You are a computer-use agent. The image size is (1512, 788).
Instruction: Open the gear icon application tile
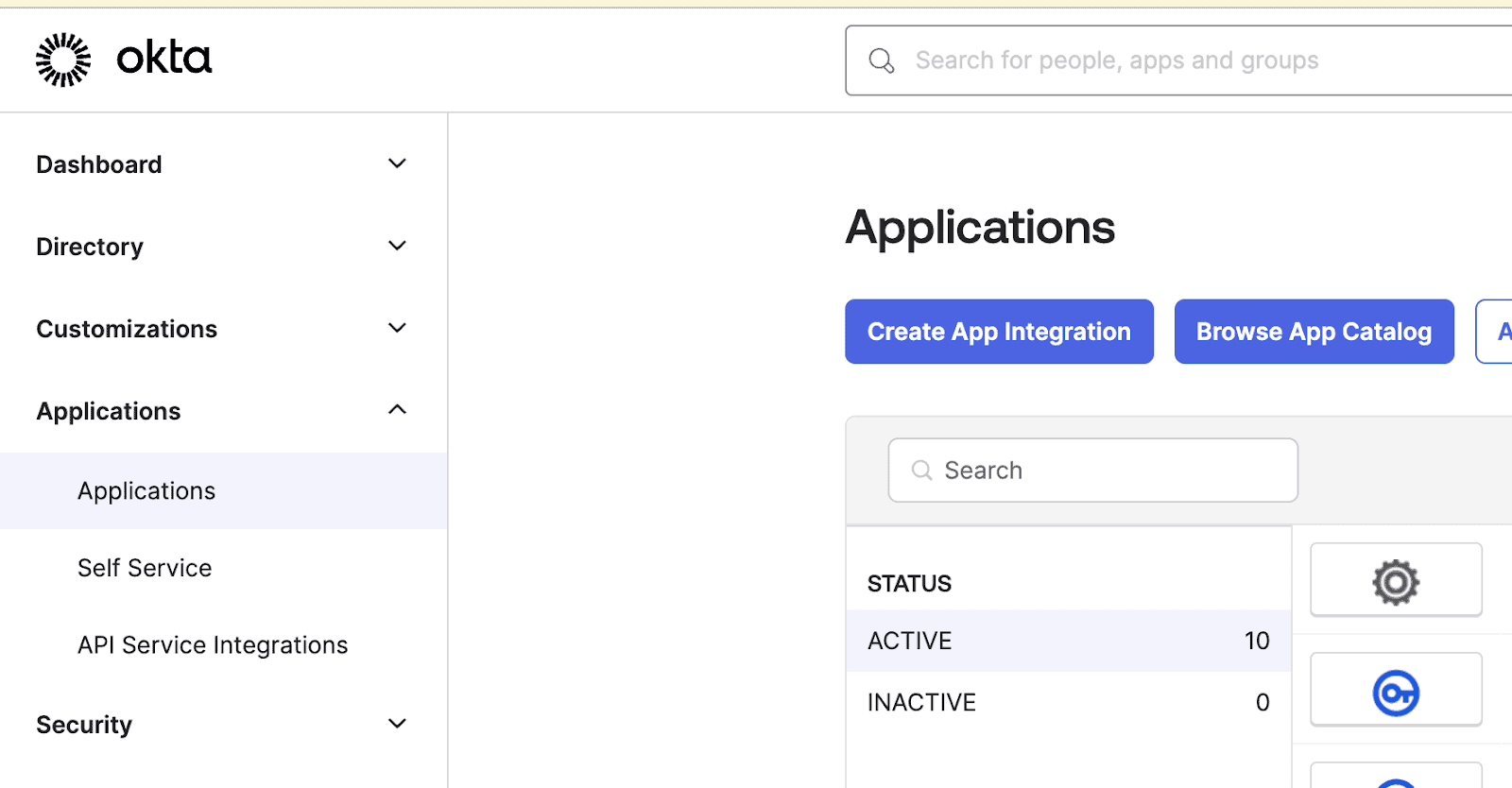pyautogui.click(x=1395, y=580)
